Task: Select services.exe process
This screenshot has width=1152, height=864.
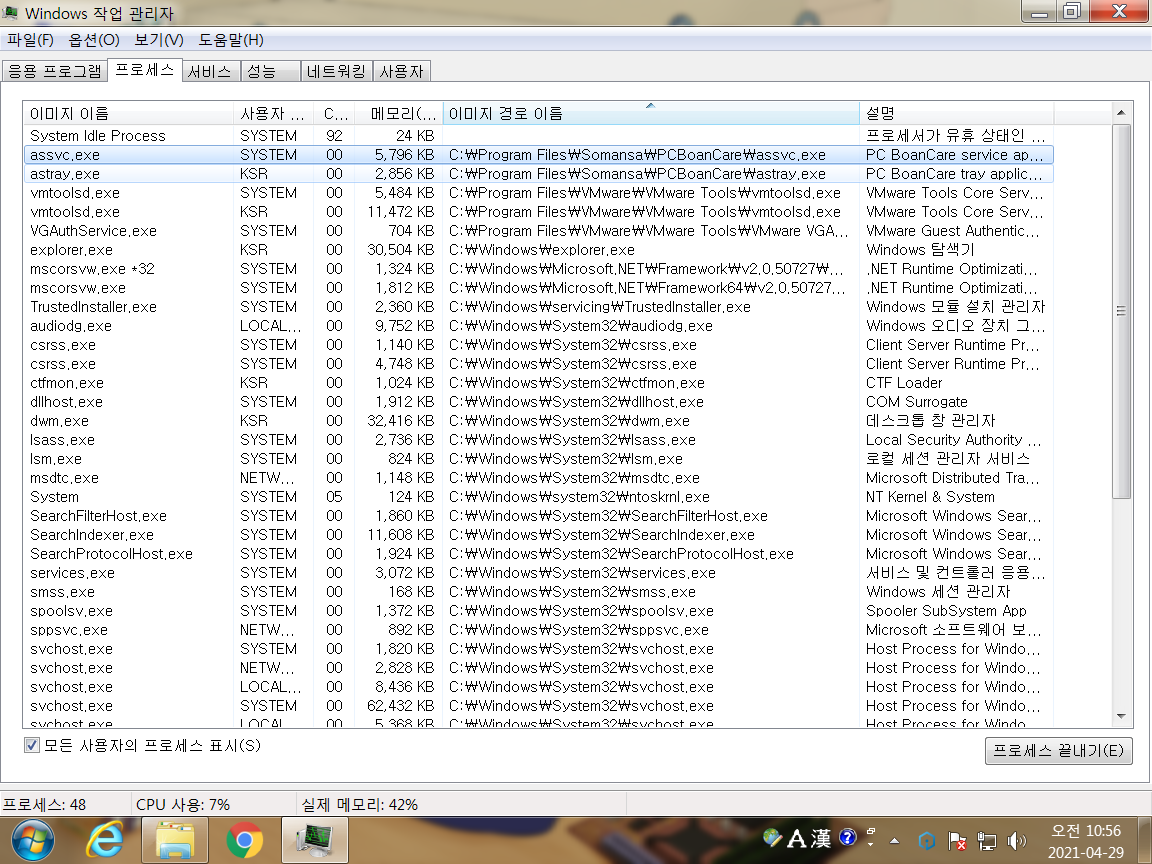Action: coord(539,573)
